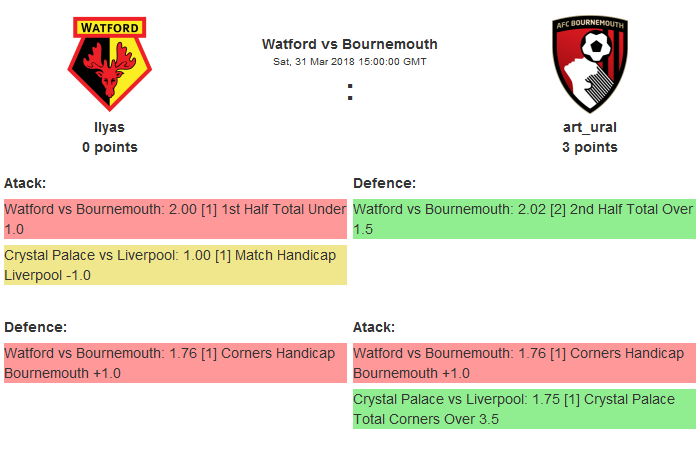Viewport: 700px width, 460px height.
Task: Select the red 1st Half Total Under bet
Action: (175, 220)
